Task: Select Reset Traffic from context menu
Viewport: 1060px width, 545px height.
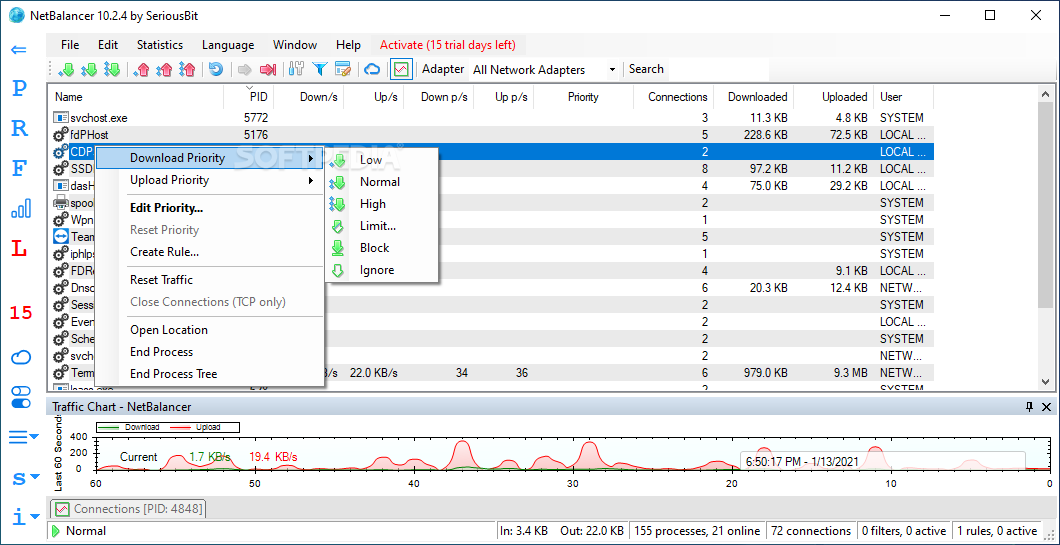Action: 210,280
